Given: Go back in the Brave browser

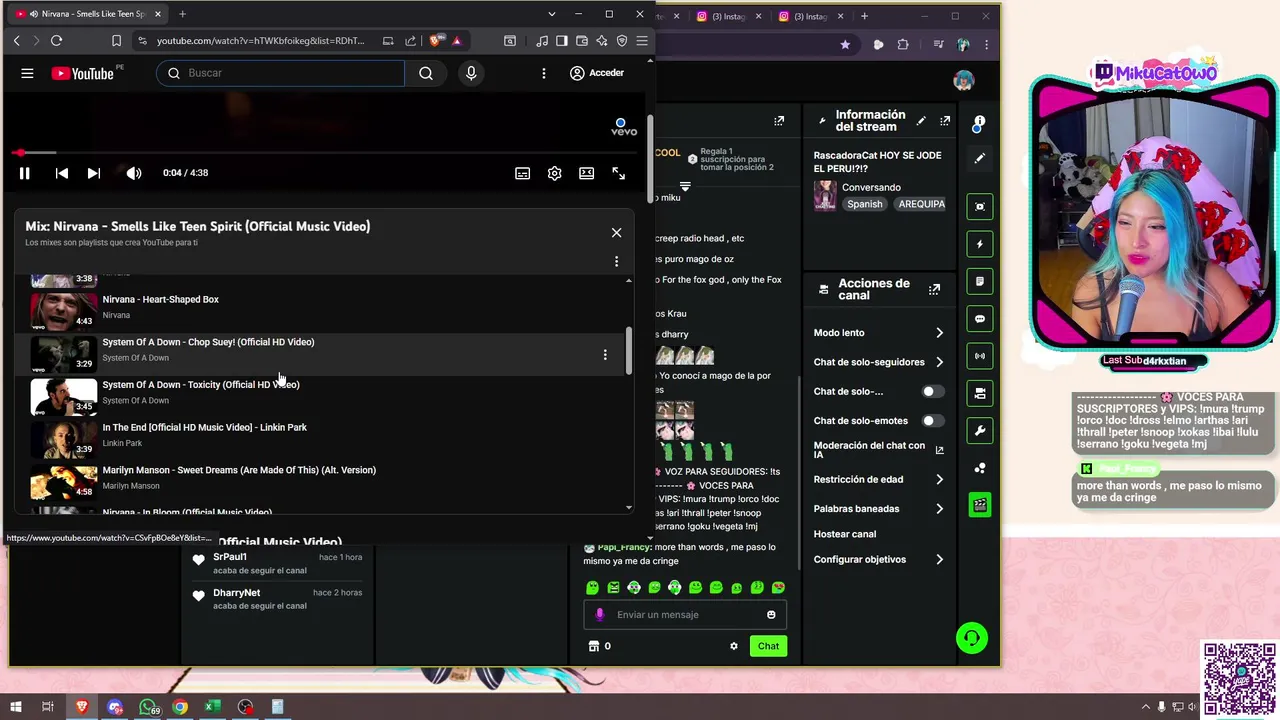Looking at the screenshot, I should pos(16,41).
